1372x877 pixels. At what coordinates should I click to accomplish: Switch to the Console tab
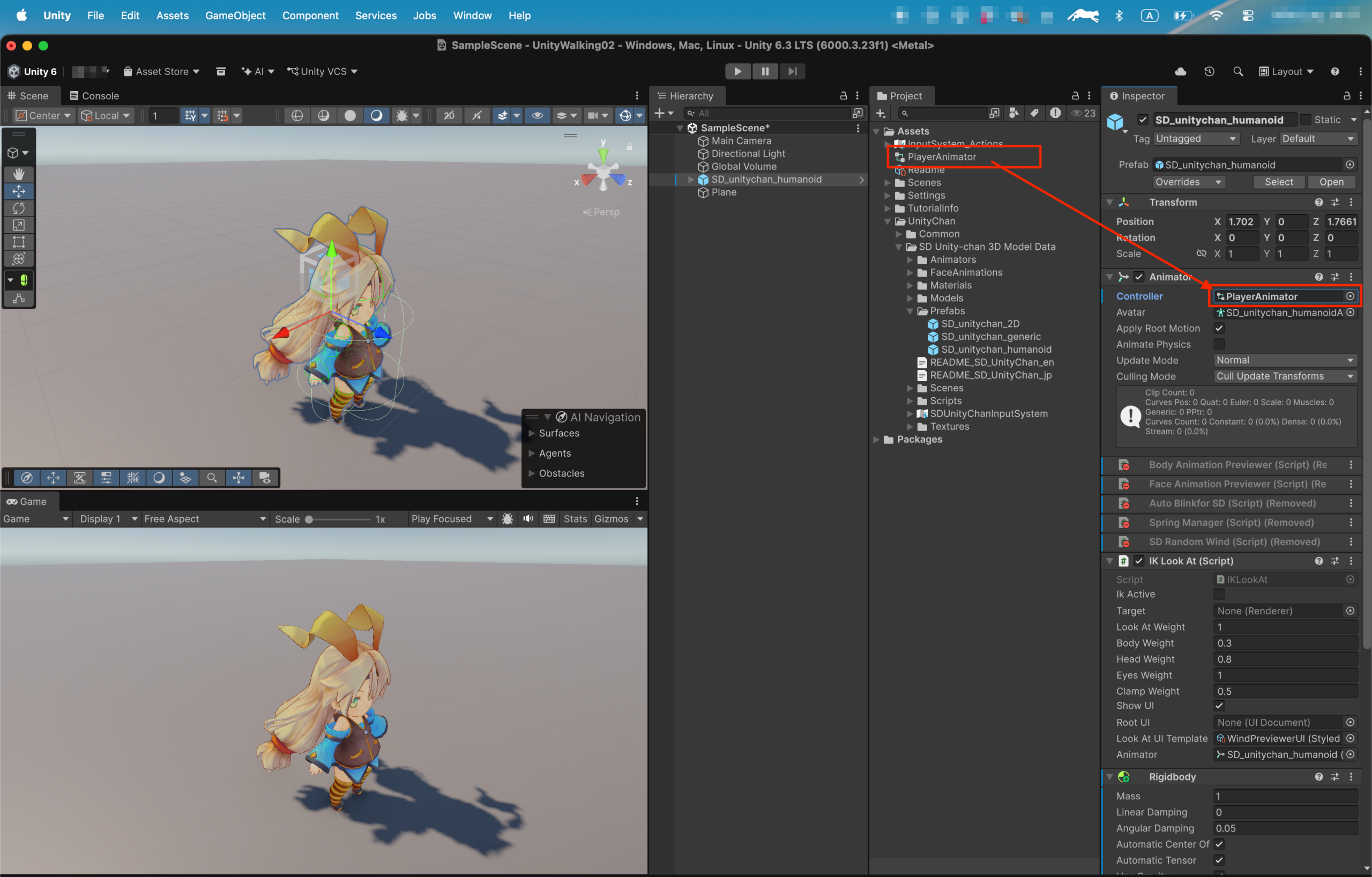[94, 96]
